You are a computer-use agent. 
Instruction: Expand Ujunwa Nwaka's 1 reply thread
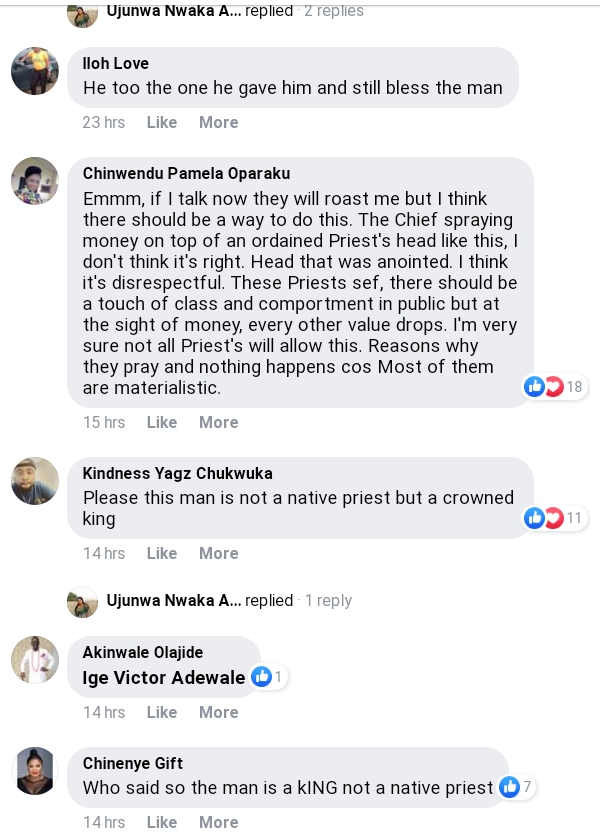328,600
